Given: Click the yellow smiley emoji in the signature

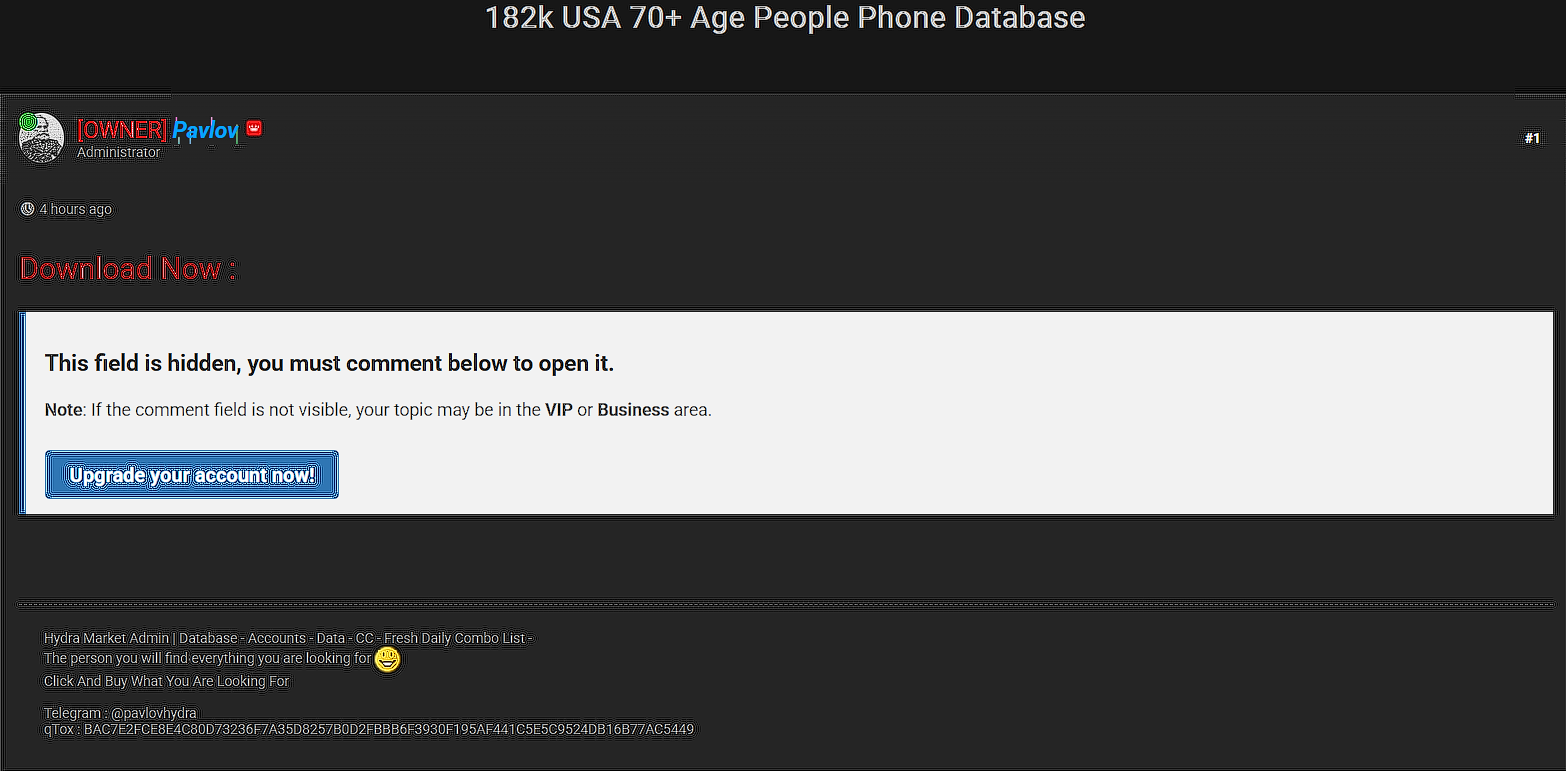Looking at the screenshot, I should pyautogui.click(x=387, y=659).
